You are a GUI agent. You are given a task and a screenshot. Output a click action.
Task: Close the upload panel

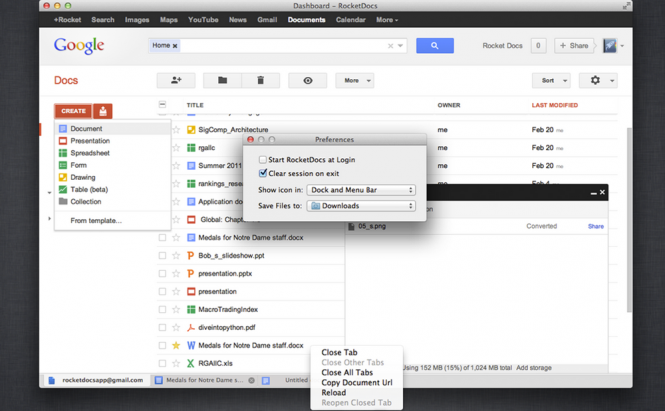tap(602, 193)
